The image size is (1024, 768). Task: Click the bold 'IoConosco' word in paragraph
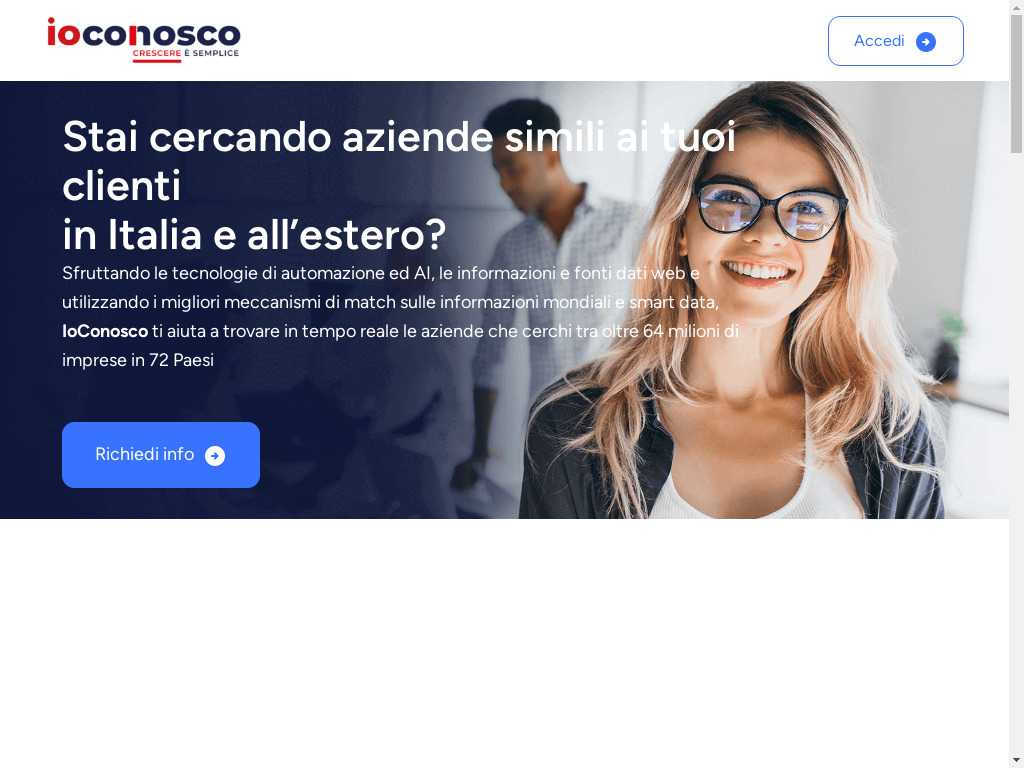pos(105,331)
